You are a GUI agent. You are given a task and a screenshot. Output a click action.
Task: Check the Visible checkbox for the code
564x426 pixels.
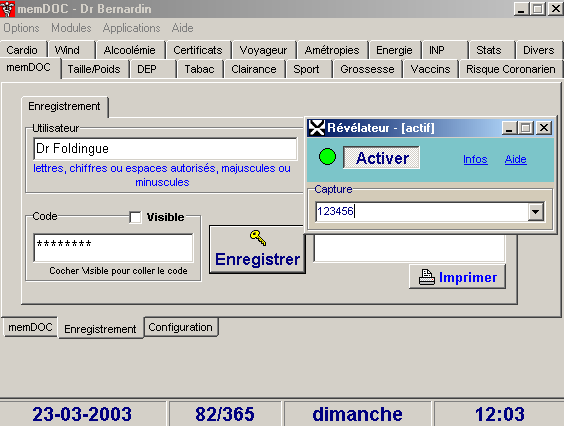point(136,217)
